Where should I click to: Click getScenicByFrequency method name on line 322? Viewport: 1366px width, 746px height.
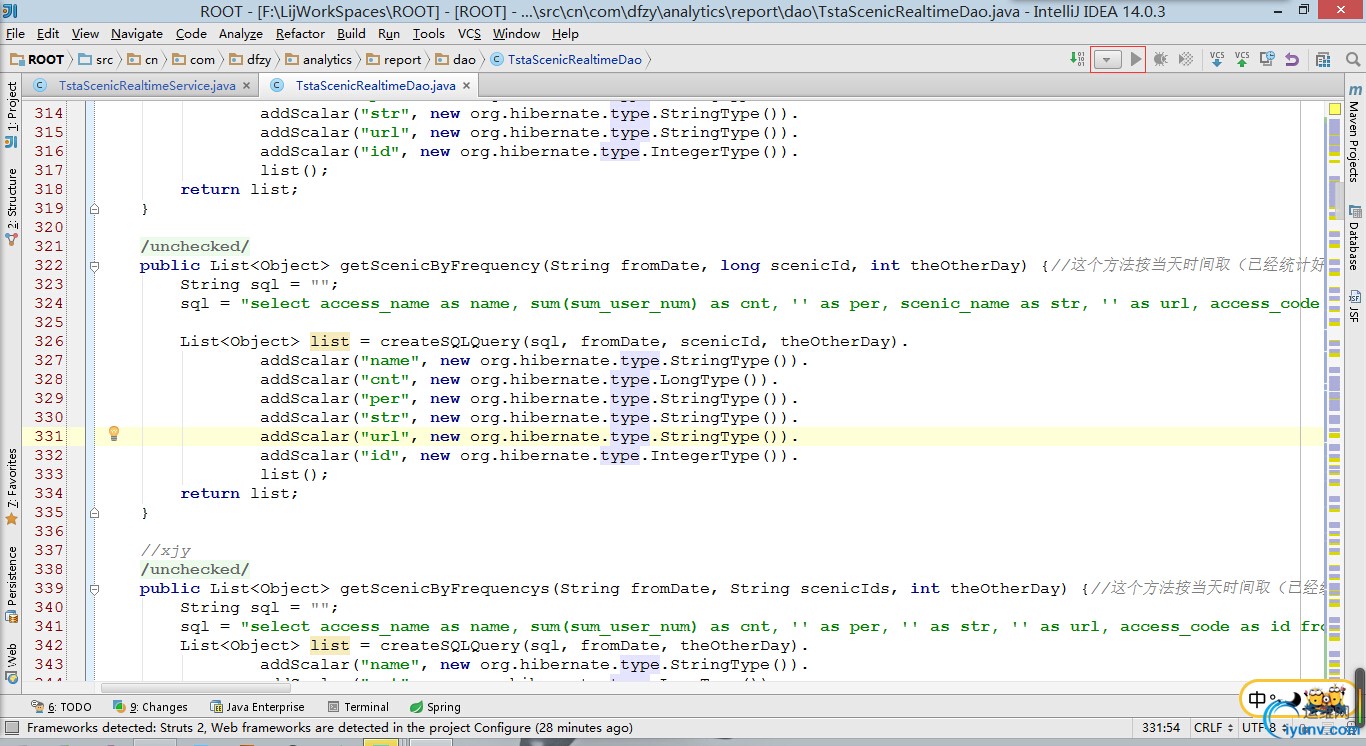[x=440, y=265]
